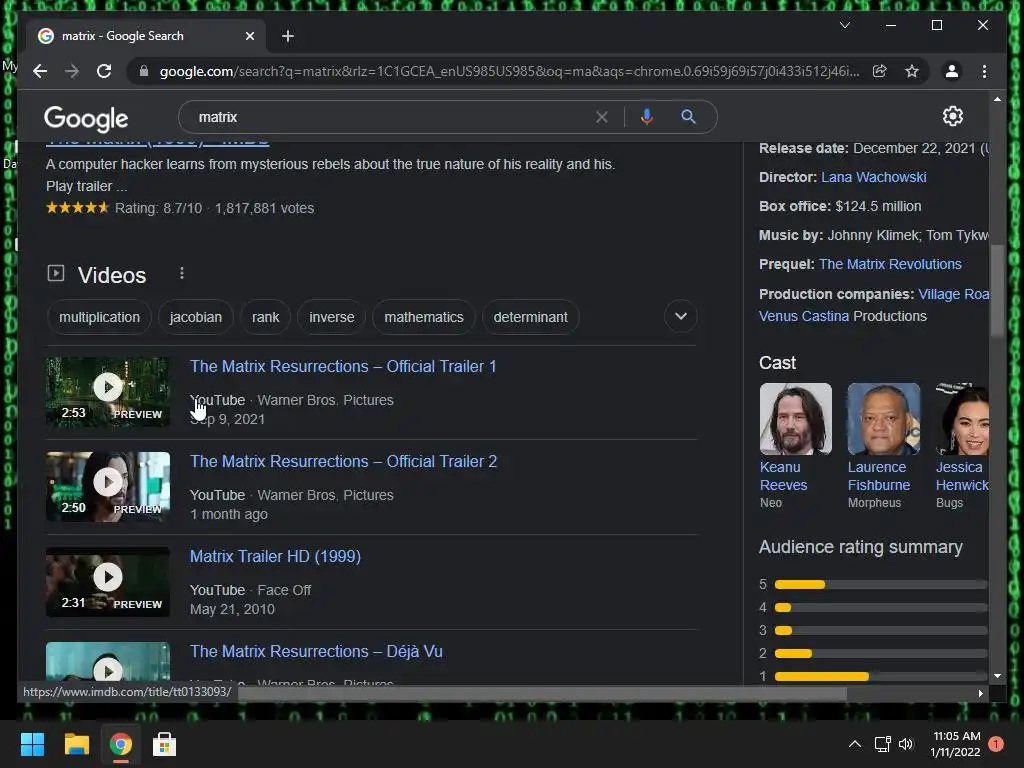Run search with magnifier icon

(x=688, y=117)
